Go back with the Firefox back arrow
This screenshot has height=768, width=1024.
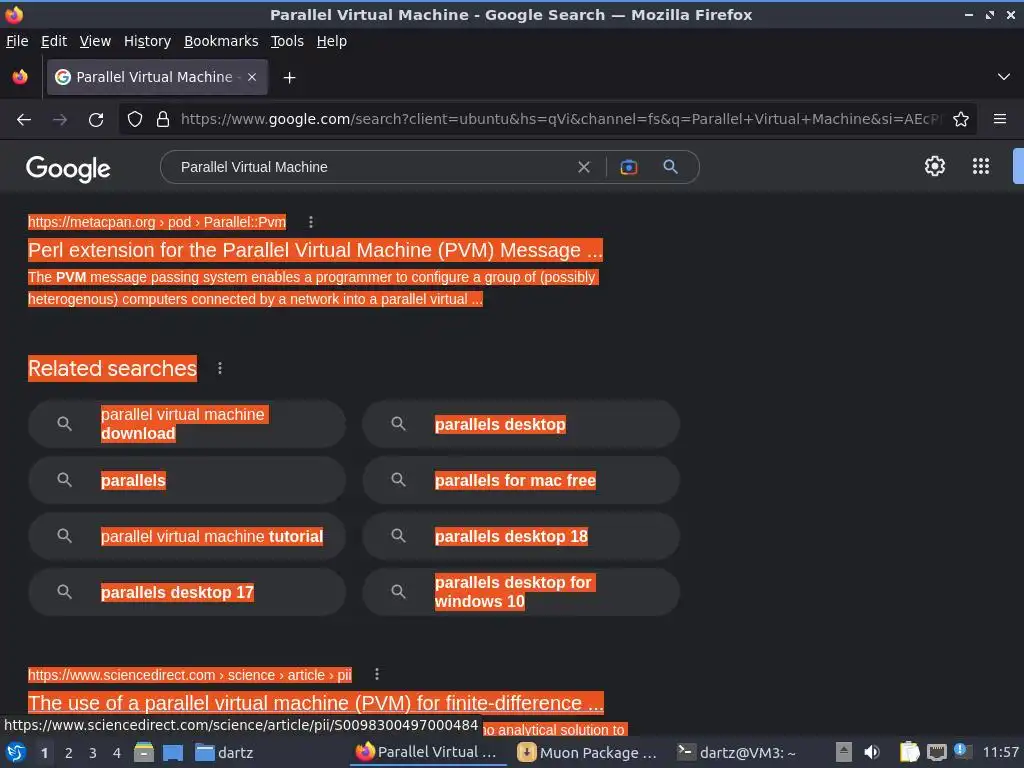pos(24,120)
